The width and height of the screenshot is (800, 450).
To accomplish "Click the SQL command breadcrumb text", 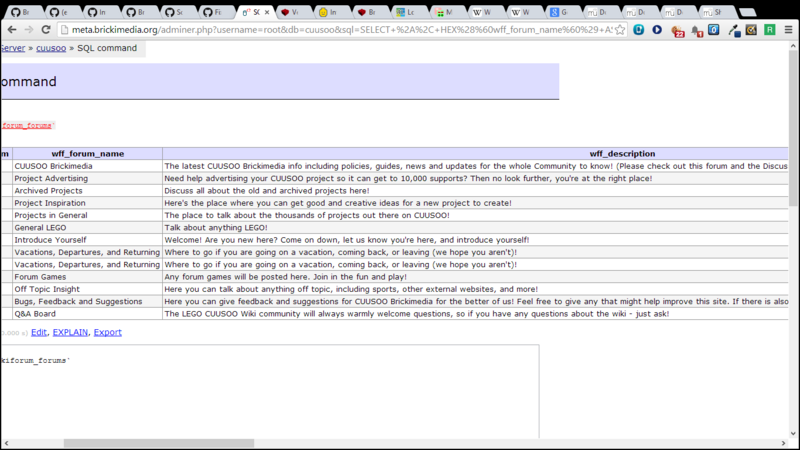I will pyautogui.click(x=107, y=48).
